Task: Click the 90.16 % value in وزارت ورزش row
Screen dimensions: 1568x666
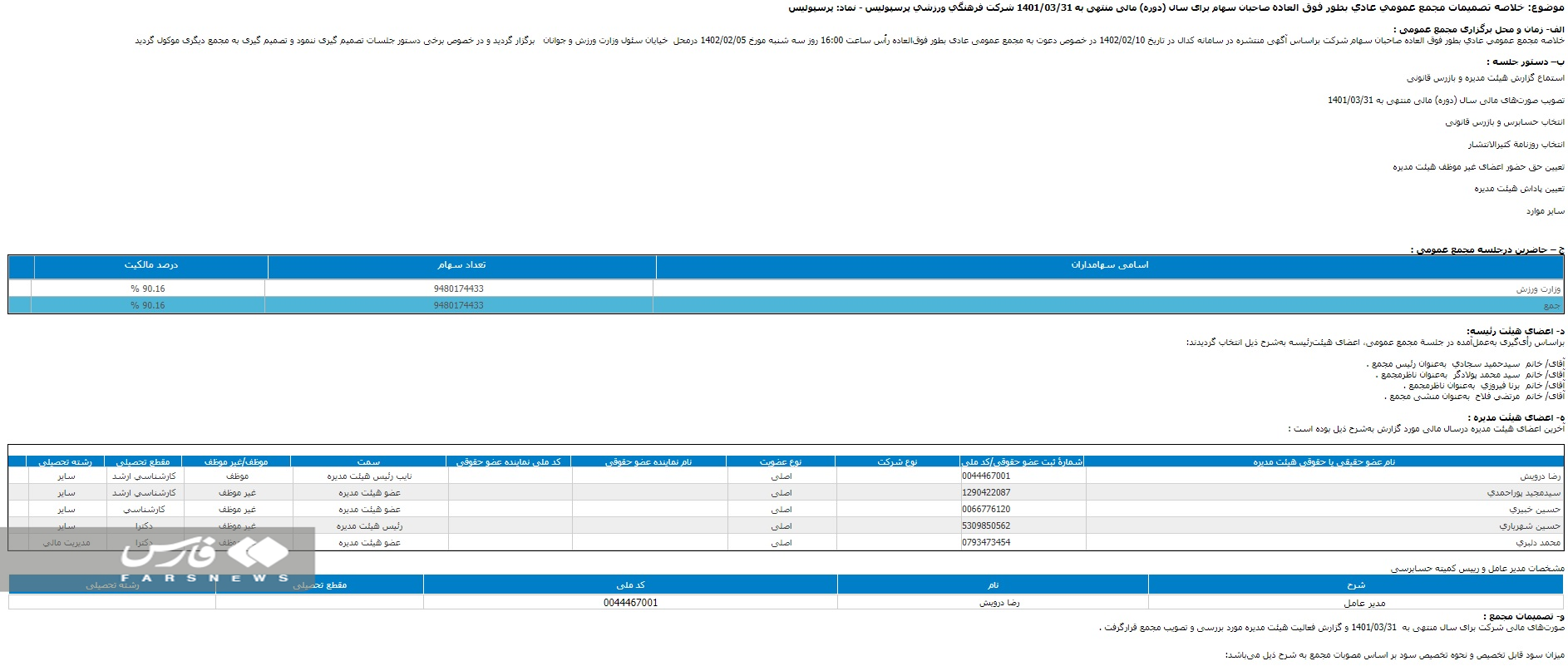Action: pyautogui.click(x=147, y=289)
